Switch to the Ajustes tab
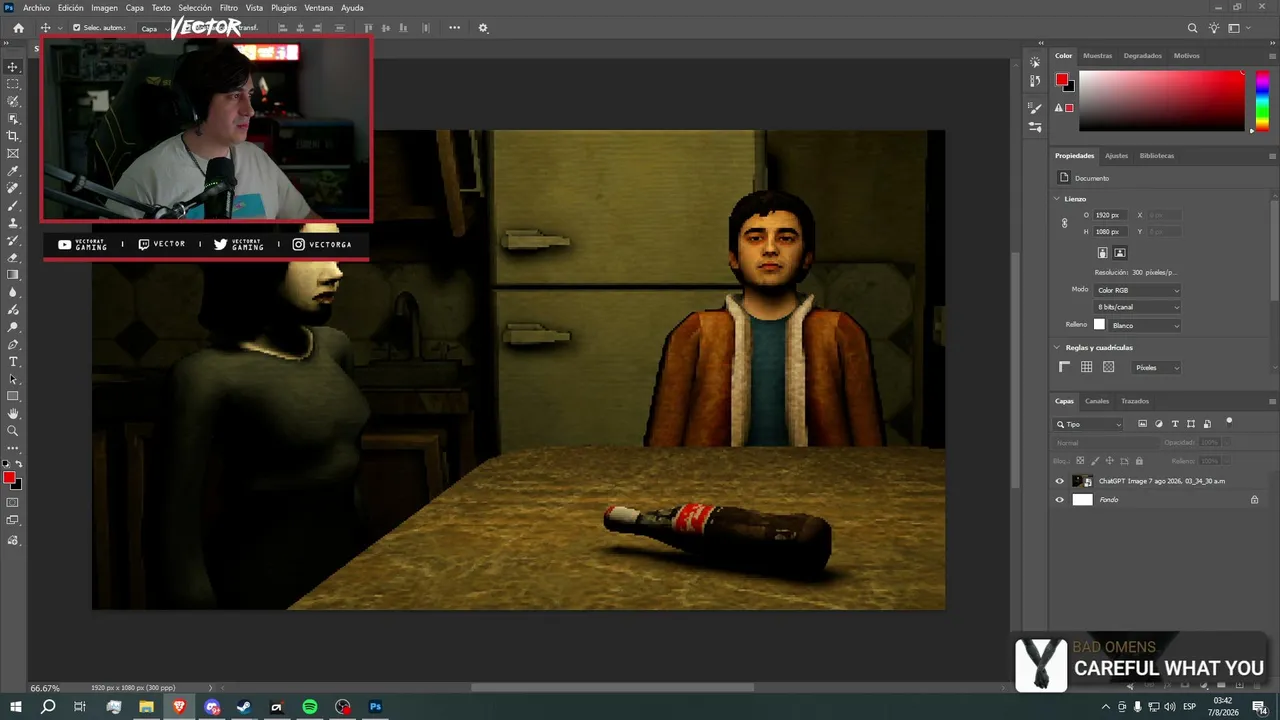The image size is (1280, 720). pyautogui.click(x=1116, y=156)
